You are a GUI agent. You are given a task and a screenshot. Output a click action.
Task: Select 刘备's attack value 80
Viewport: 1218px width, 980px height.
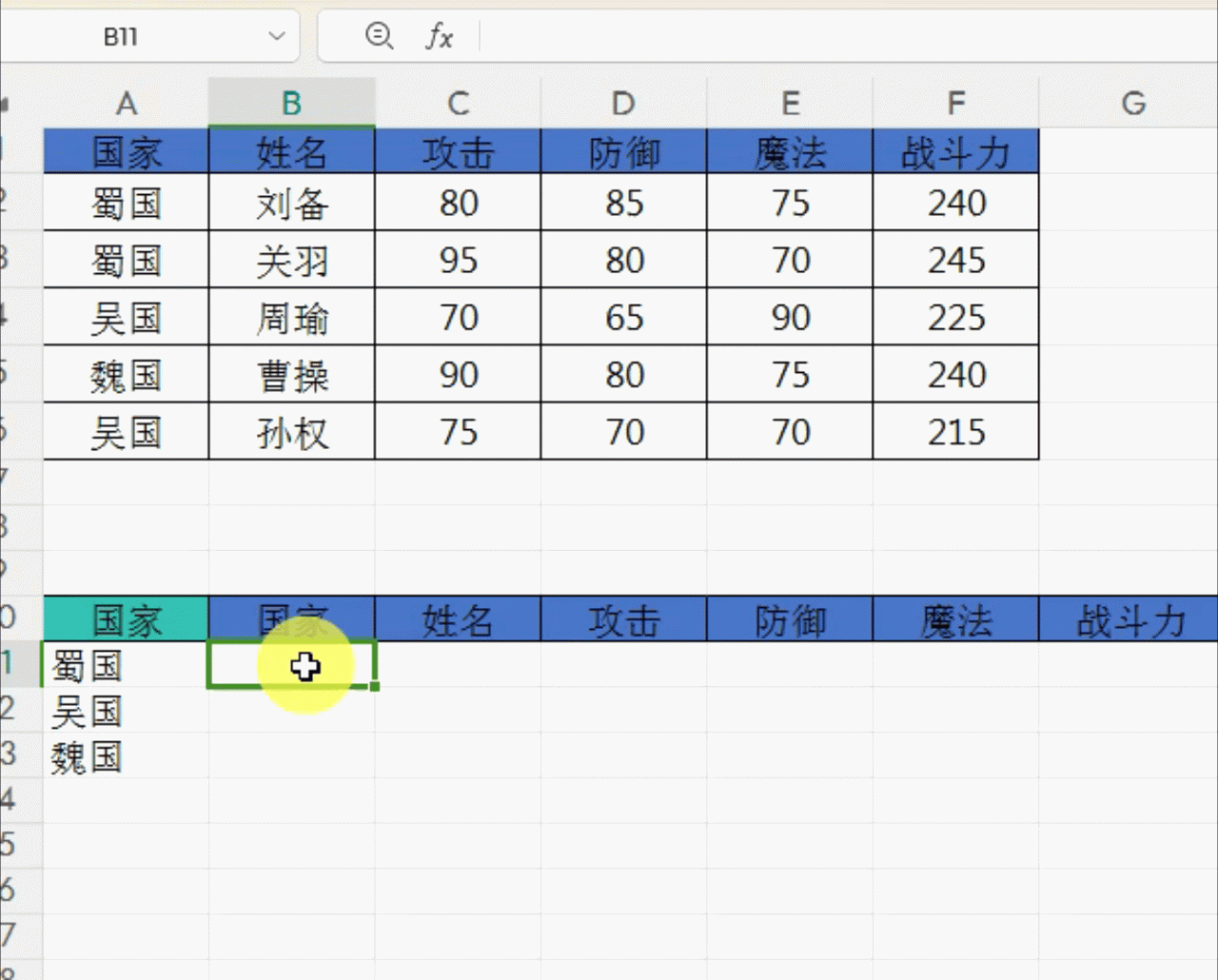[458, 203]
